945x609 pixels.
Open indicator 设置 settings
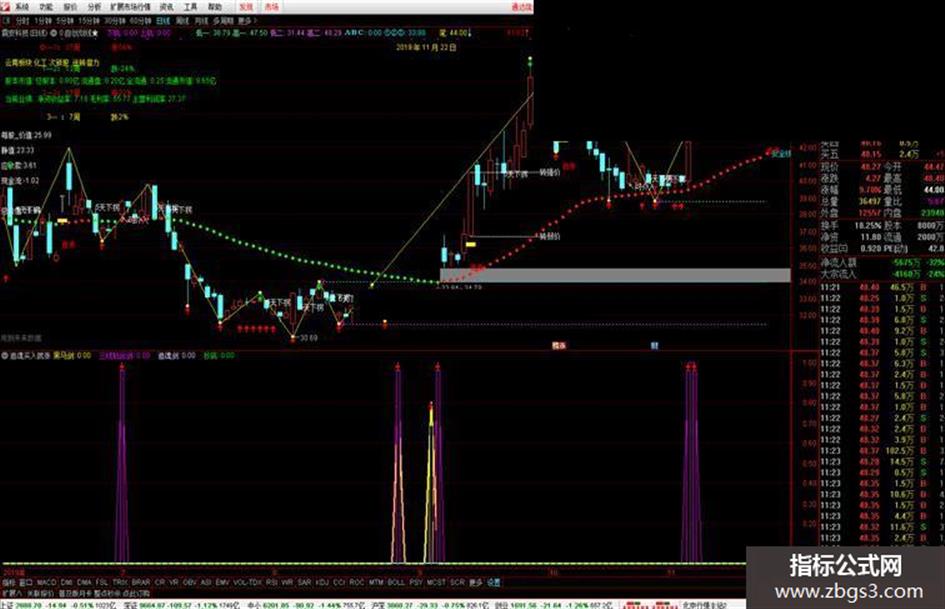point(494,582)
